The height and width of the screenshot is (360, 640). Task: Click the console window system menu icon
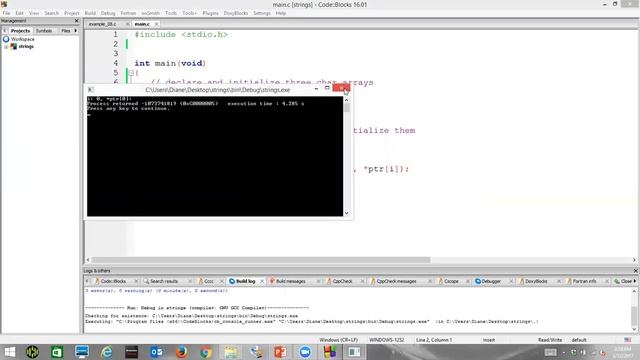coord(91,89)
